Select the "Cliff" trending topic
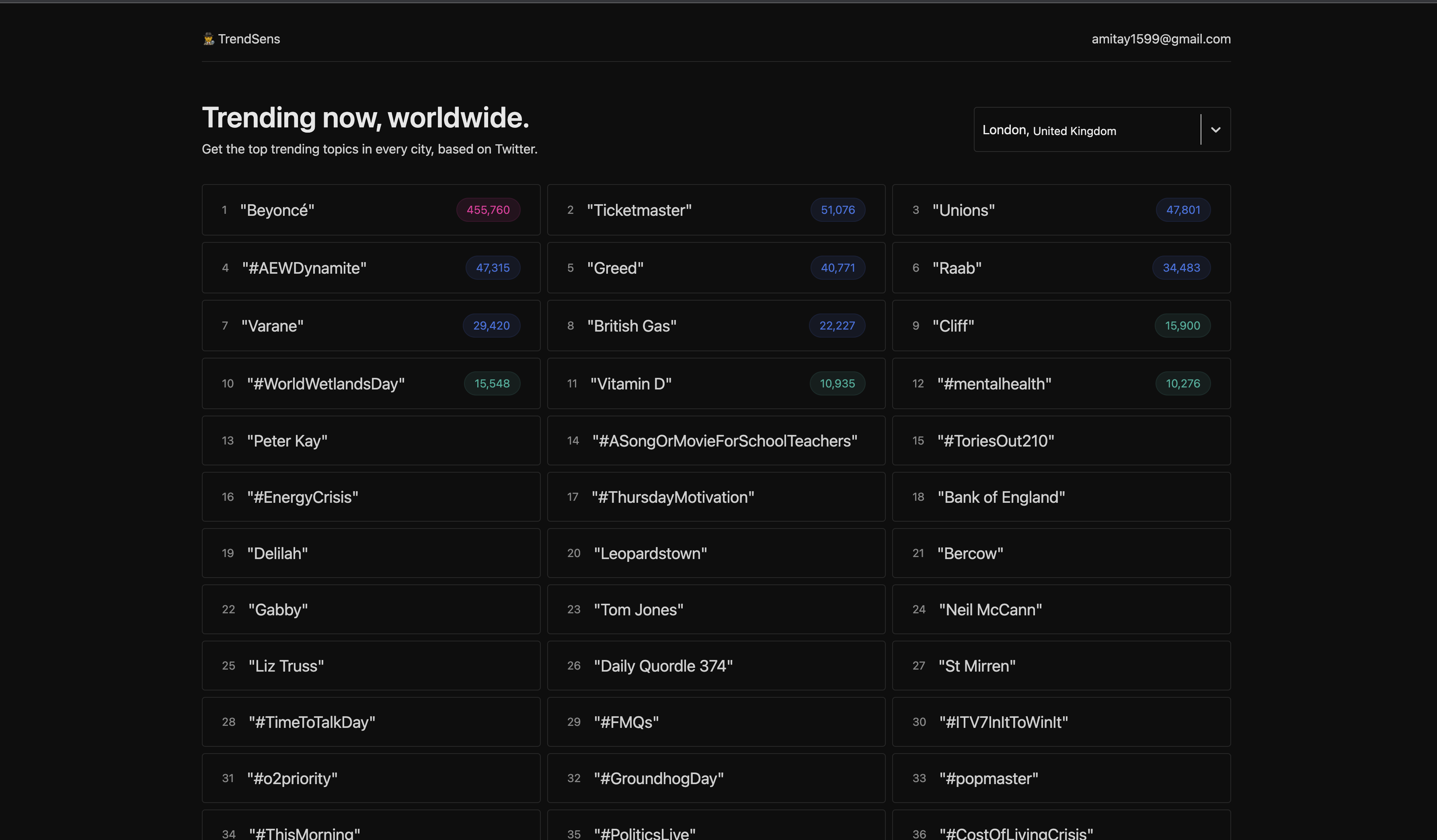 pos(1061,326)
